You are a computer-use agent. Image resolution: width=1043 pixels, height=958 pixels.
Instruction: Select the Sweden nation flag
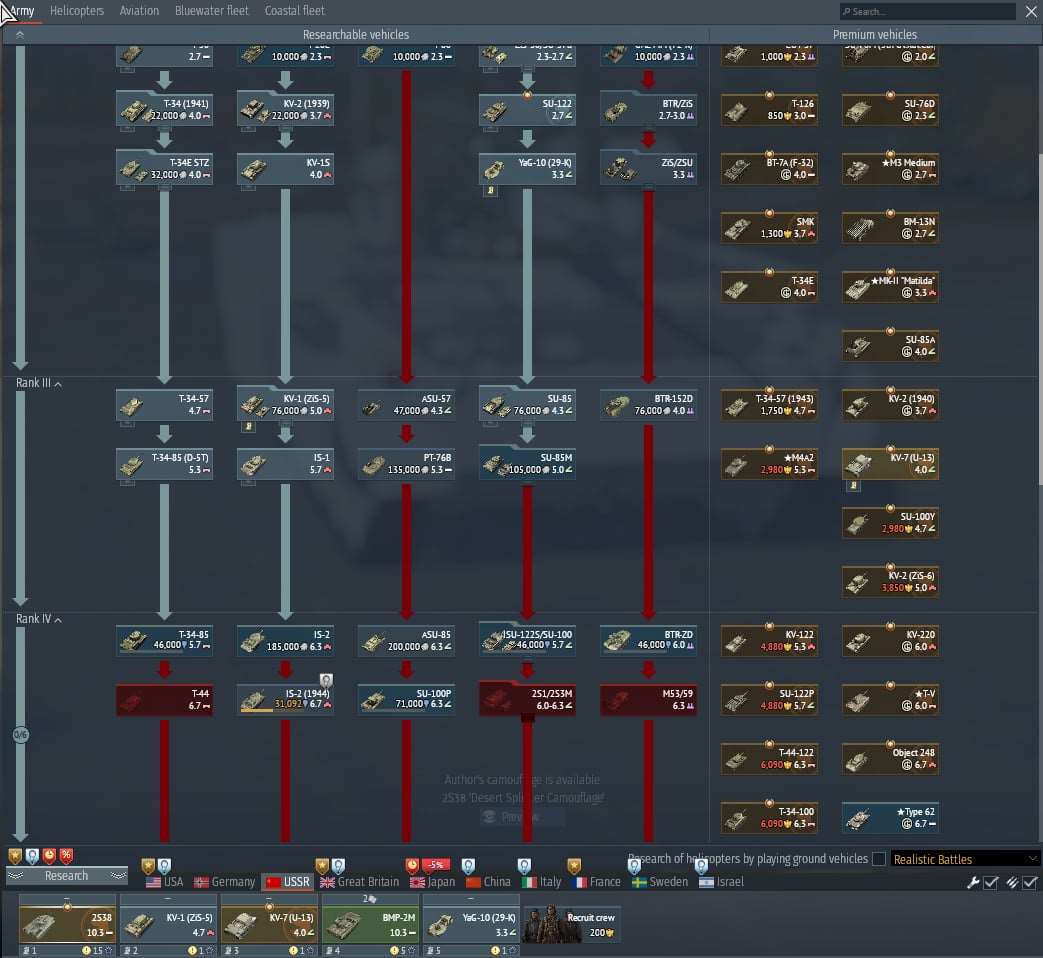[x=660, y=881]
